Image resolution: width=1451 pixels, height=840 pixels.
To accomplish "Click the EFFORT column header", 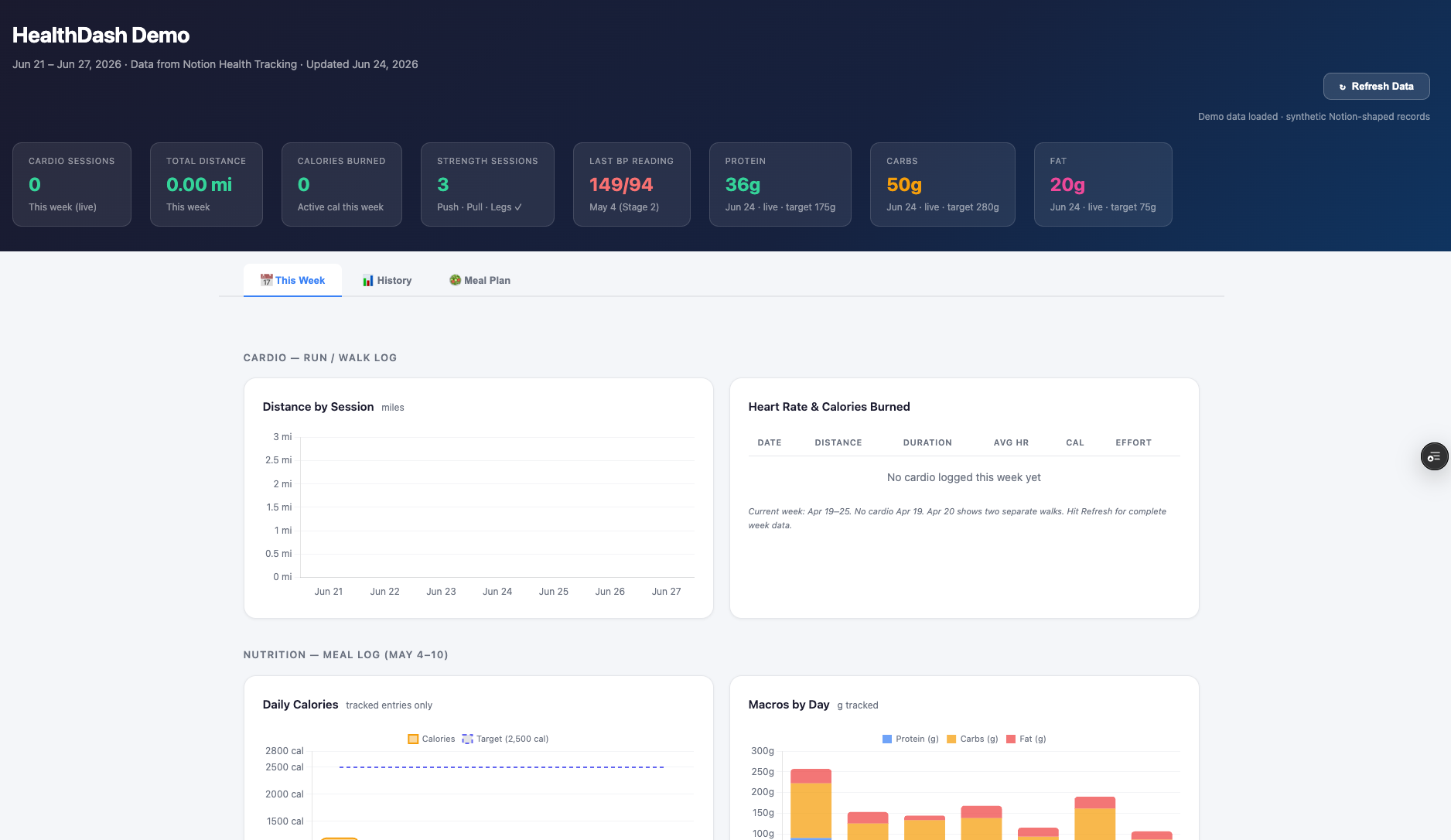I will point(1133,442).
